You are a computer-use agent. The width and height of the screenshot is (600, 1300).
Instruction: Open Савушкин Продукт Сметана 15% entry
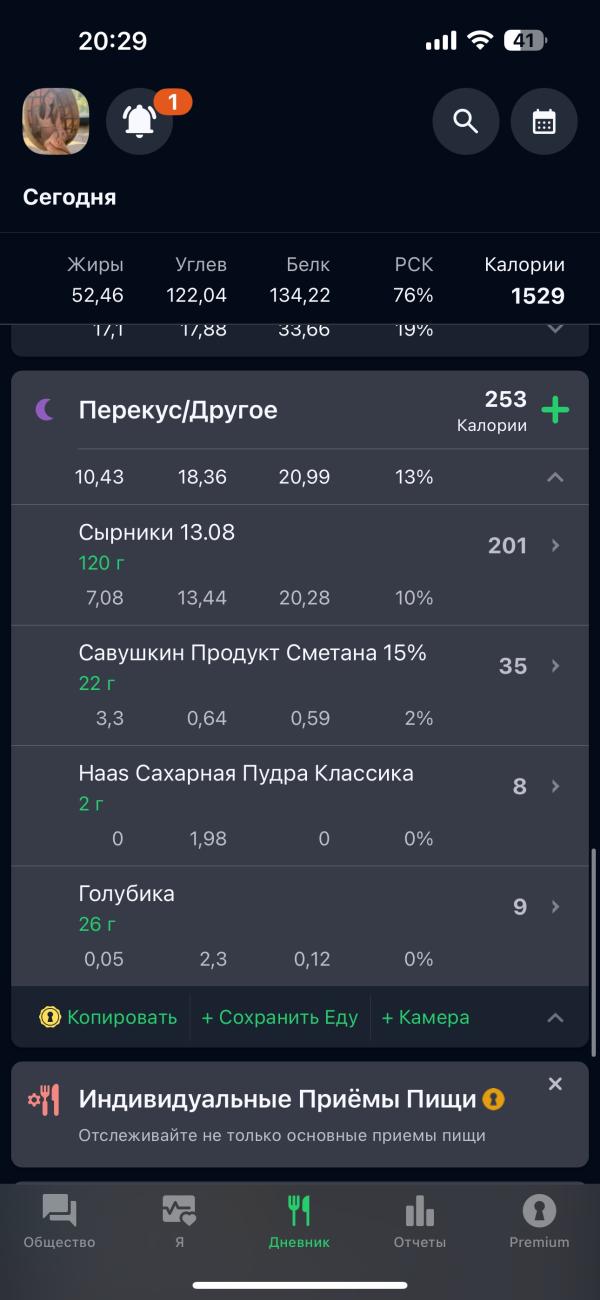click(300, 685)
